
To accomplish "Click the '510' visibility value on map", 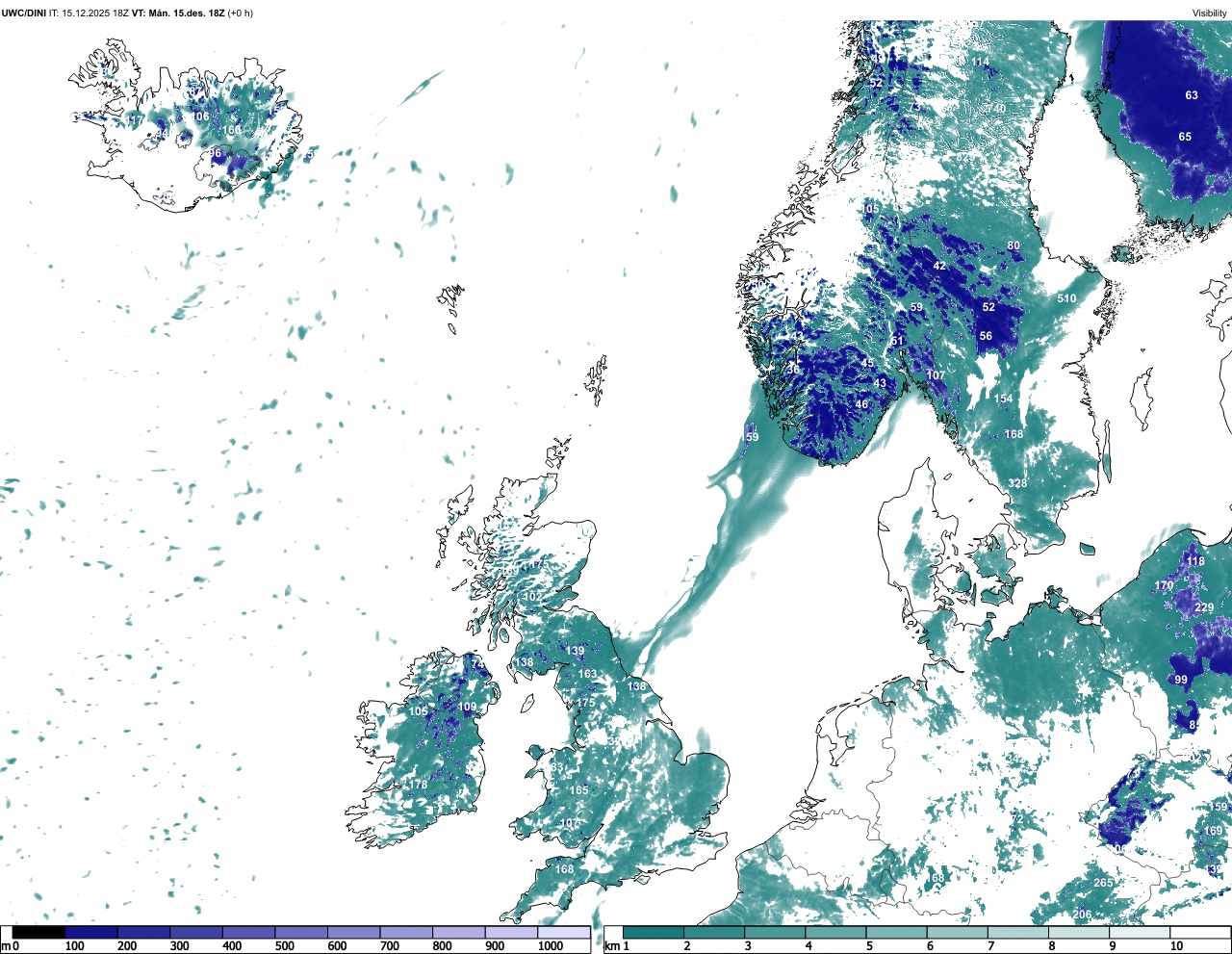I will coord(1066,298).
